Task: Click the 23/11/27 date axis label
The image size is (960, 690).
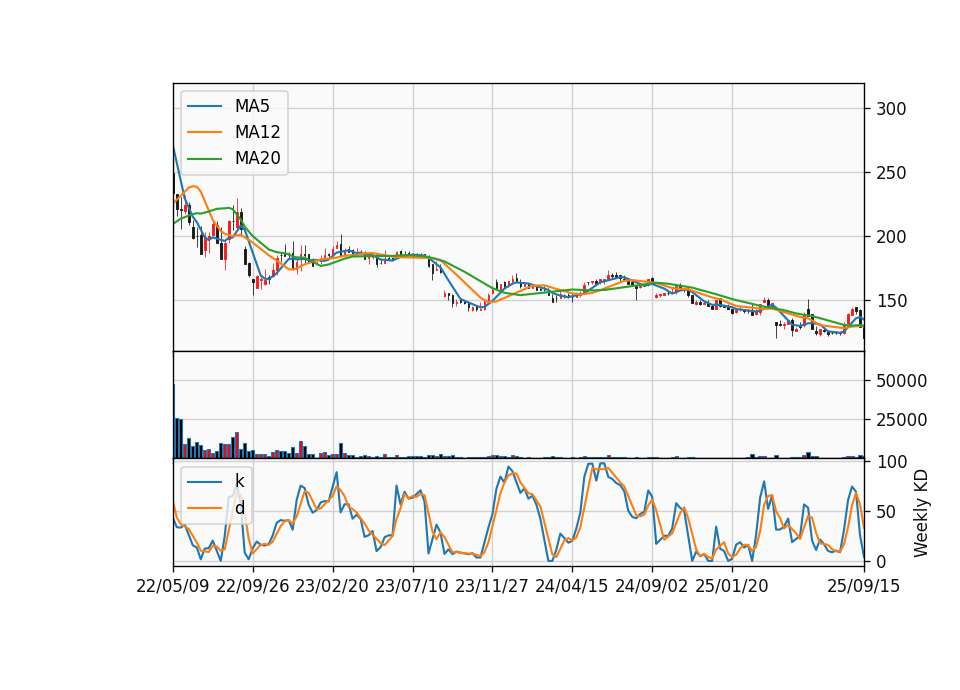Action: pos(492,586)
